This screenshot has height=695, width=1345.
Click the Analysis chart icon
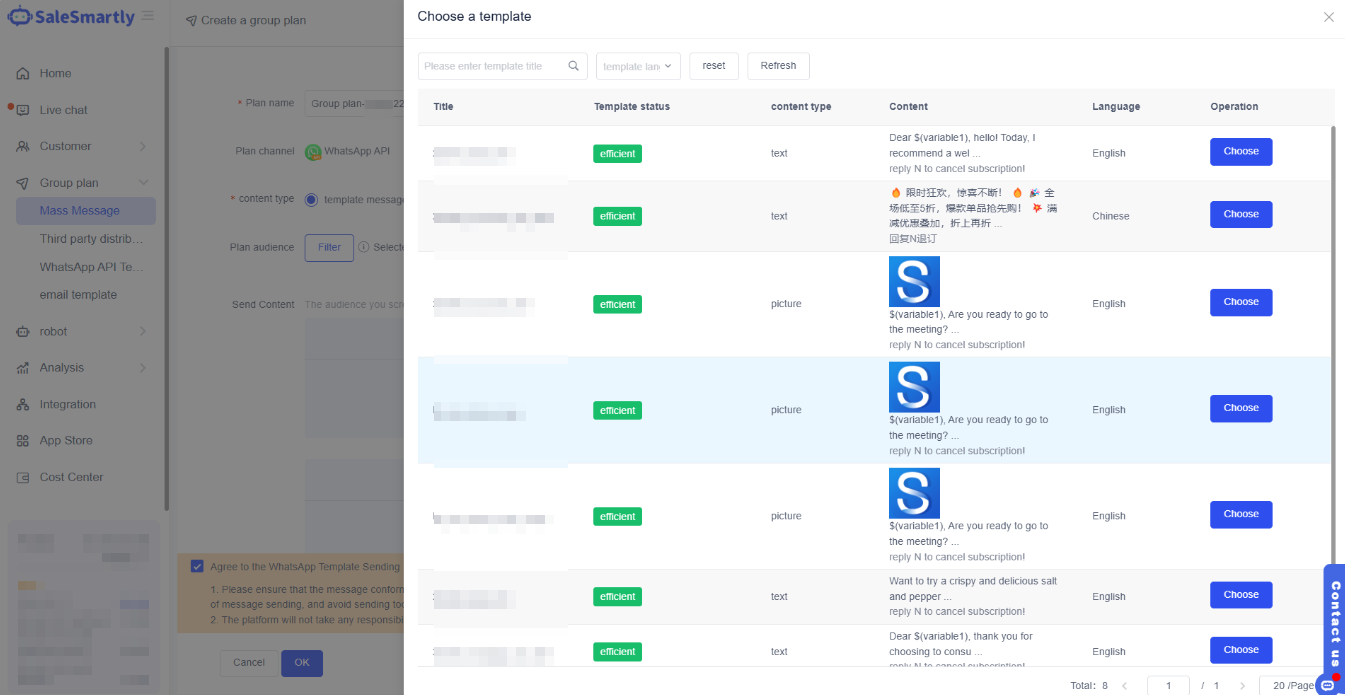point(22,368)
